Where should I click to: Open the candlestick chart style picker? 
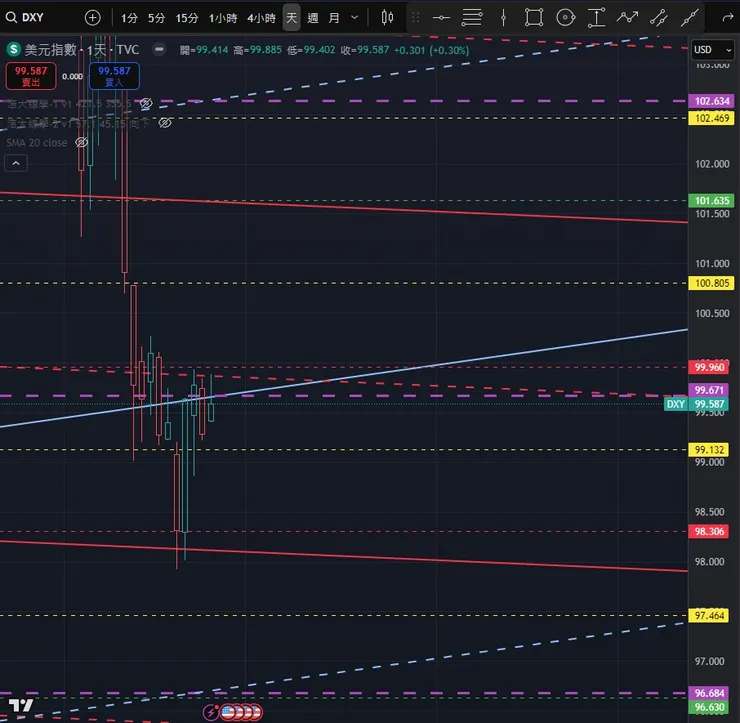[387, 18]
